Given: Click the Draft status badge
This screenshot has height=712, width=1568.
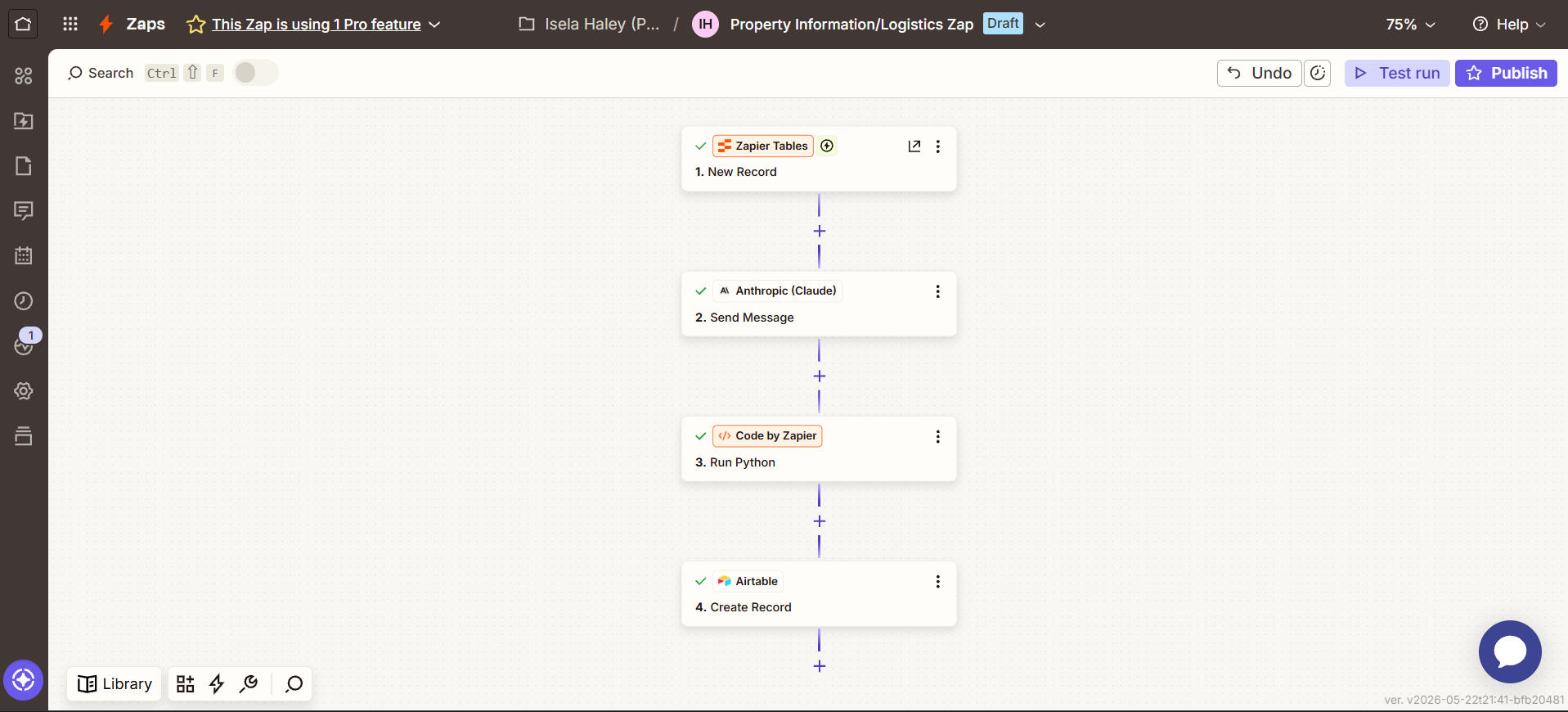Looking at the screenshot, I should (x=1003, y=24).
